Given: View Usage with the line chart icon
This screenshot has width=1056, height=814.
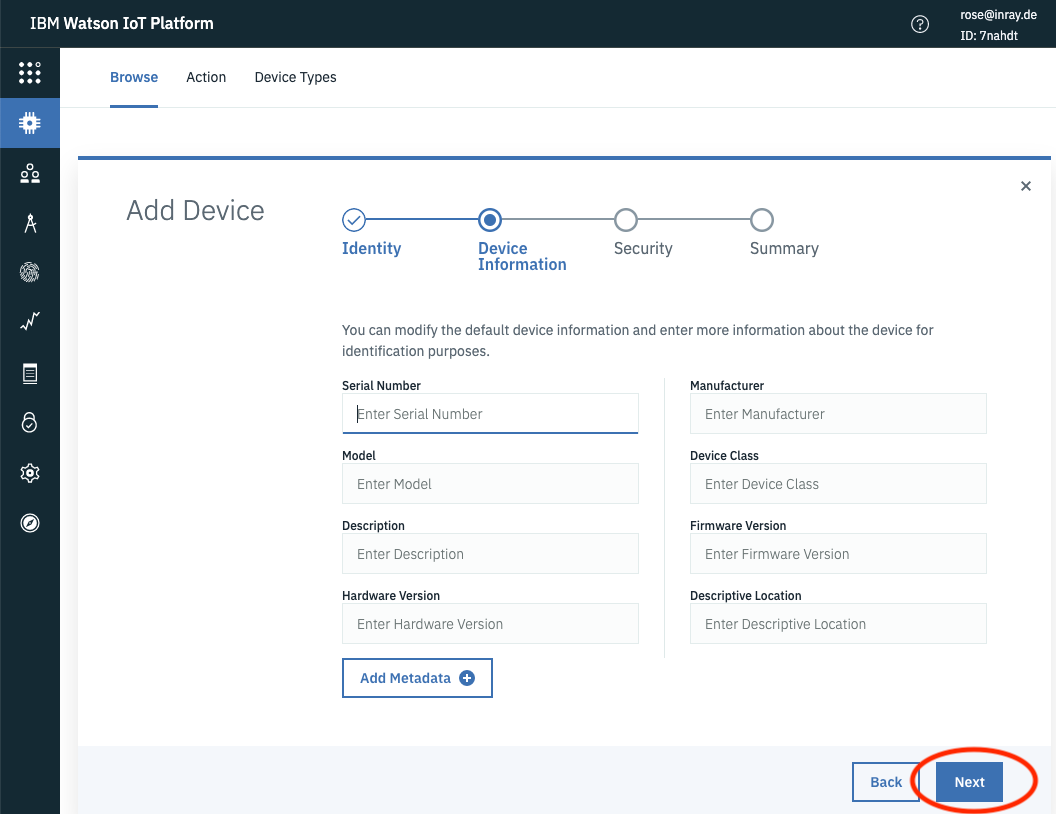Looking at the screenshot, I should coord(29,322).
